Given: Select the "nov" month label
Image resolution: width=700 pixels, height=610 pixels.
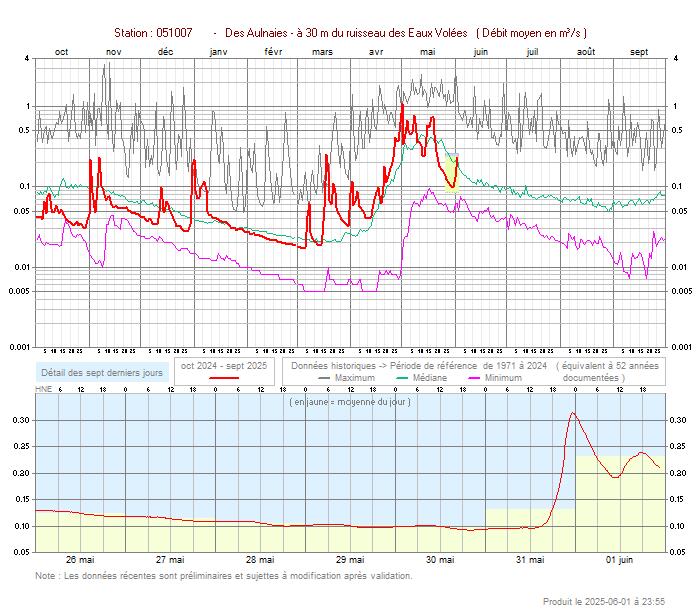Looking at the screenshot, I should pos(114,52).
